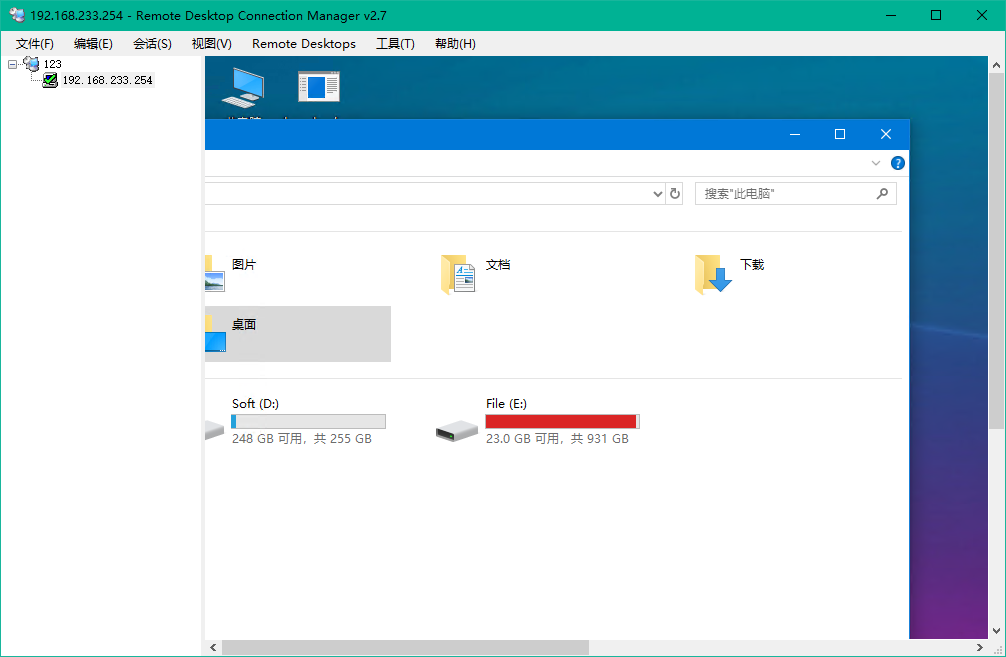Close the remote Explorer window
The height and width of the screenshot is (657, 1006).
(x=886, y=134)
